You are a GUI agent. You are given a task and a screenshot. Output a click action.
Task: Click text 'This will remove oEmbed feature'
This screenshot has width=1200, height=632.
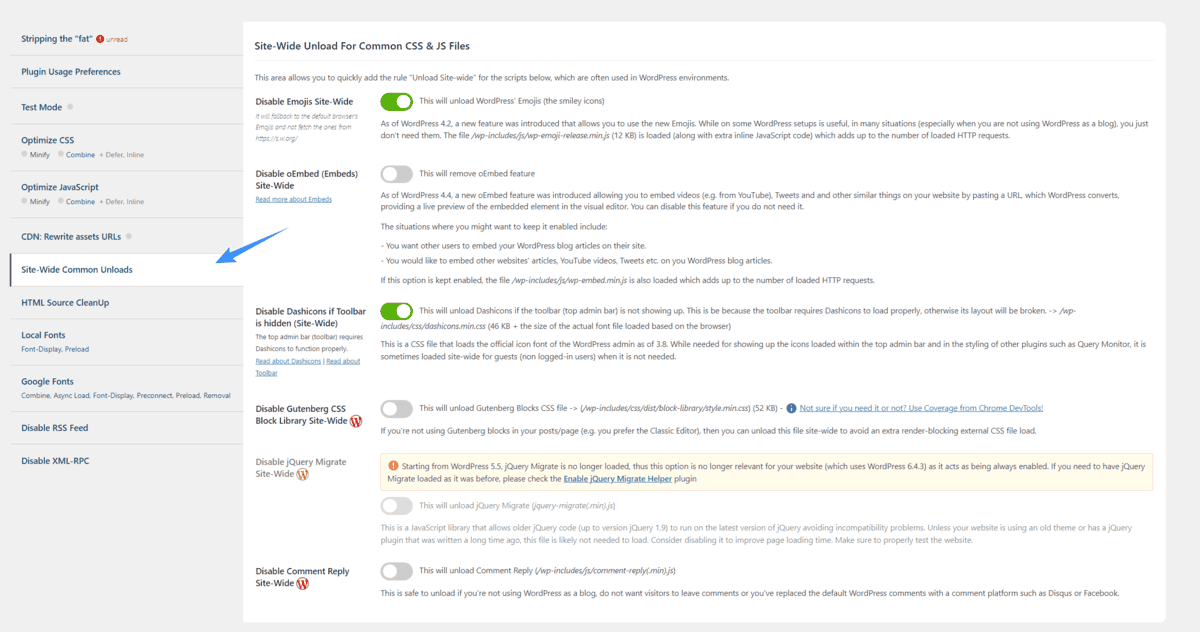(x=479, y=173)
